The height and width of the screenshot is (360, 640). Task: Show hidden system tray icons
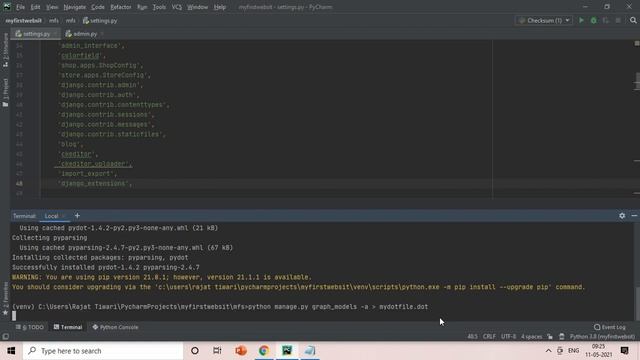(x=548, y=351)
